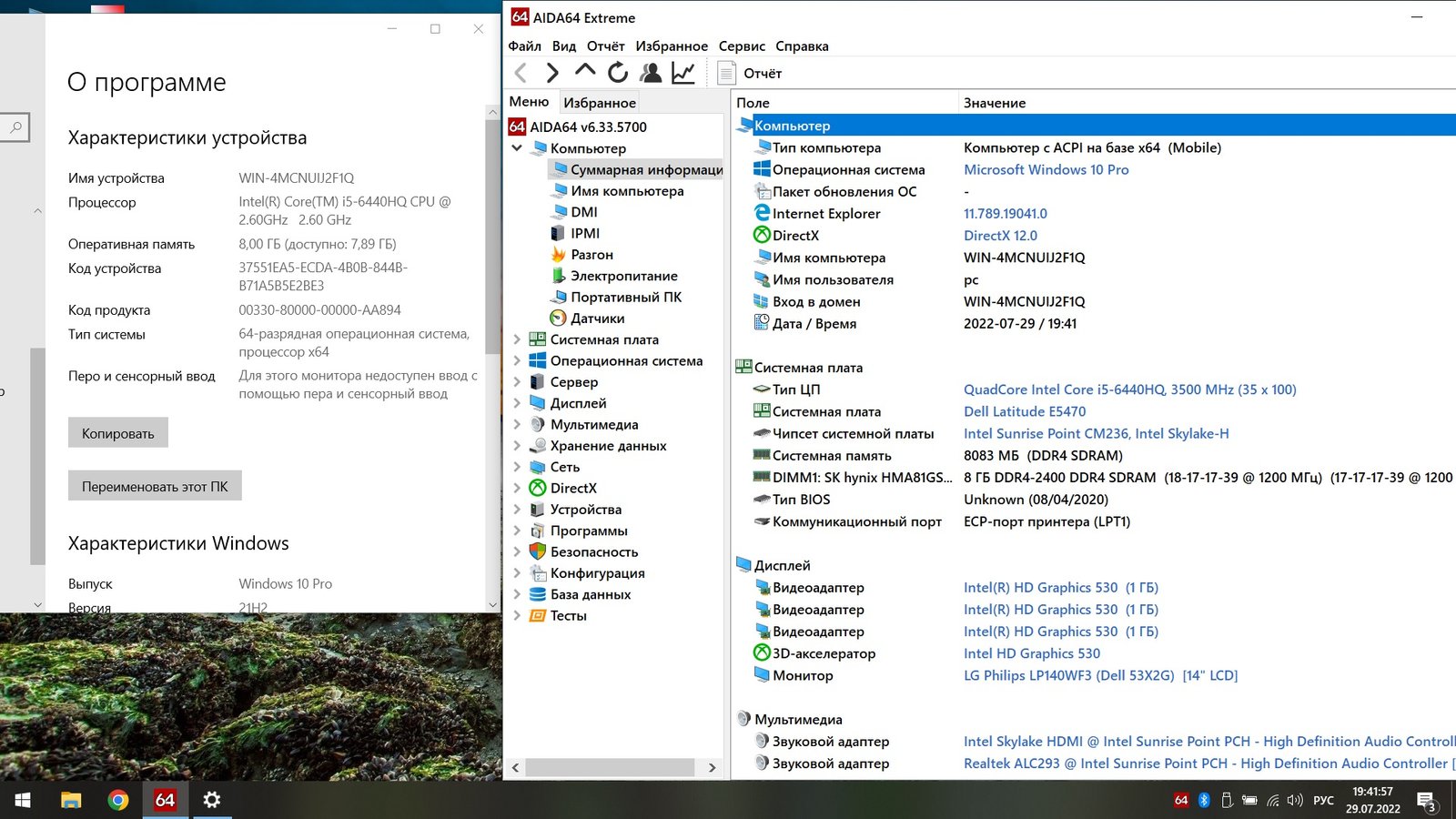Open the notification center icon
Screen dimensions: 1456x819
click(1426, 801)
